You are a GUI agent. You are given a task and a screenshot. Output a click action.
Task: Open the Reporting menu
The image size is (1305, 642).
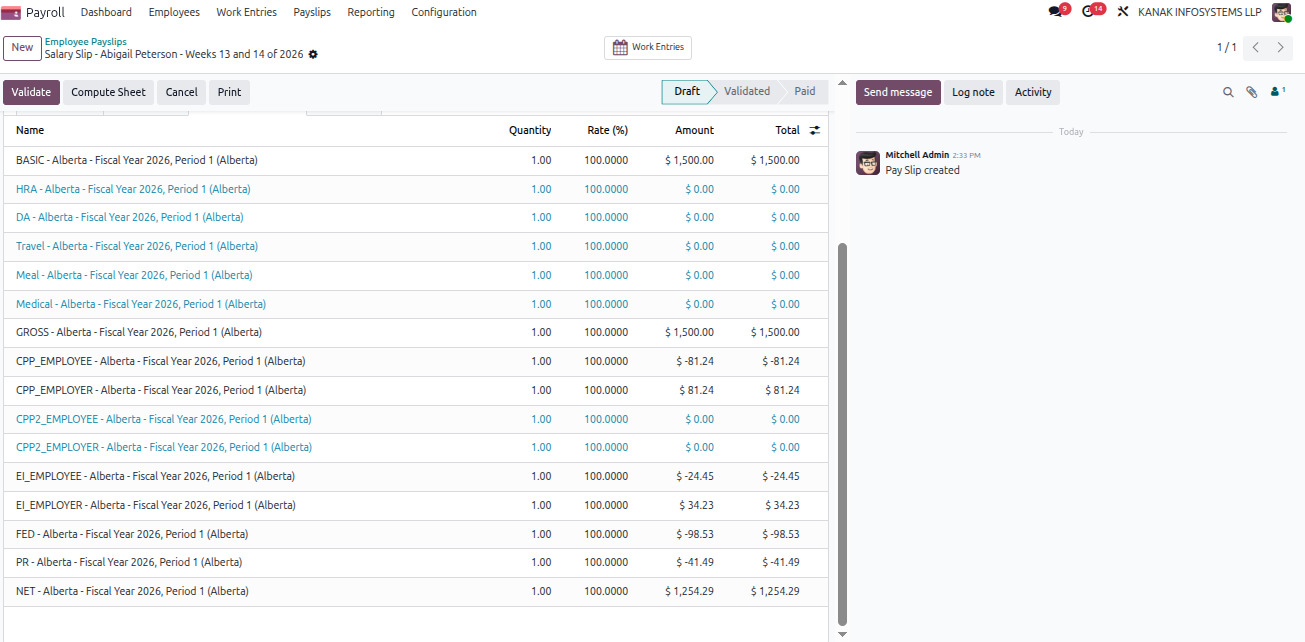(x=371, y=12)
